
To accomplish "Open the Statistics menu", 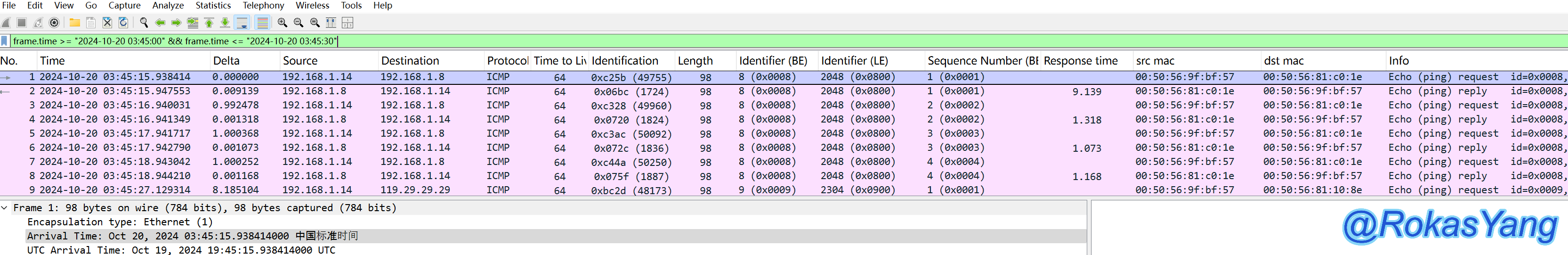I will point(212,6).
